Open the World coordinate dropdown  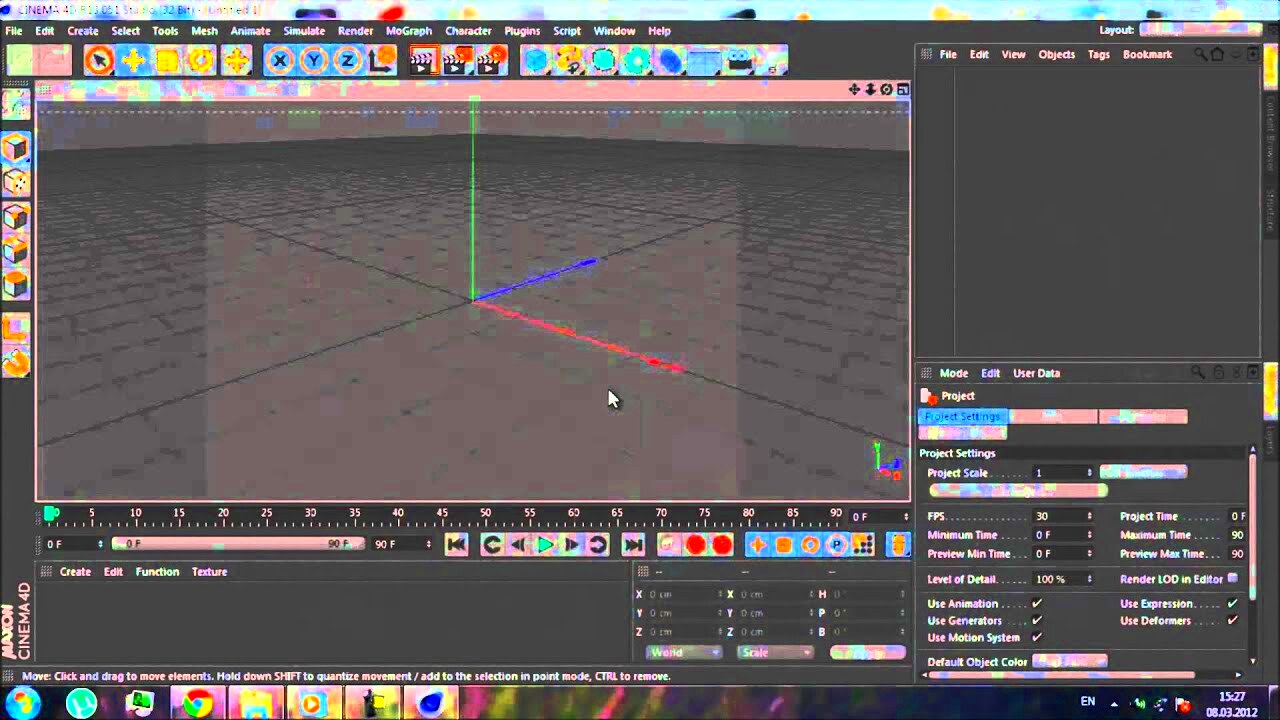(683, 652)
